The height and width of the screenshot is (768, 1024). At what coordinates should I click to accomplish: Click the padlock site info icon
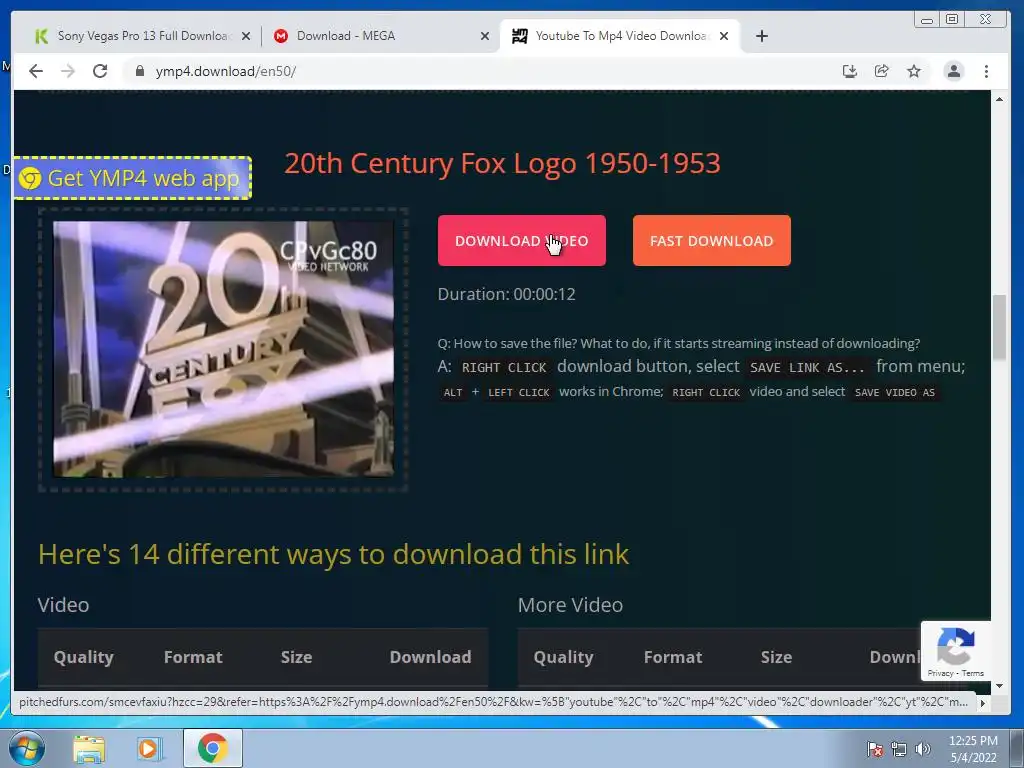139,71
